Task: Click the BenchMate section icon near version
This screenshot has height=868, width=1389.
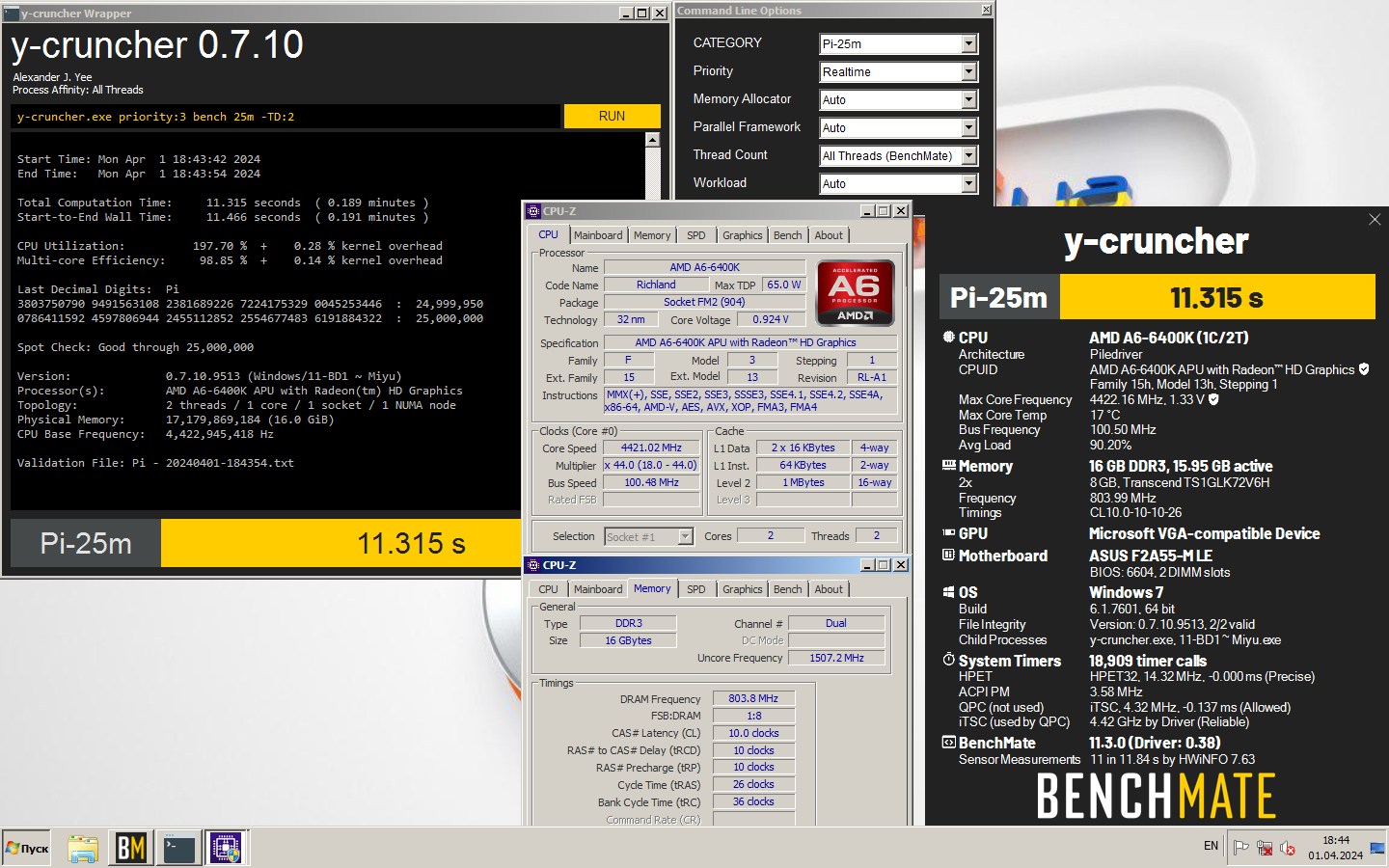Action: pos(949,743)
